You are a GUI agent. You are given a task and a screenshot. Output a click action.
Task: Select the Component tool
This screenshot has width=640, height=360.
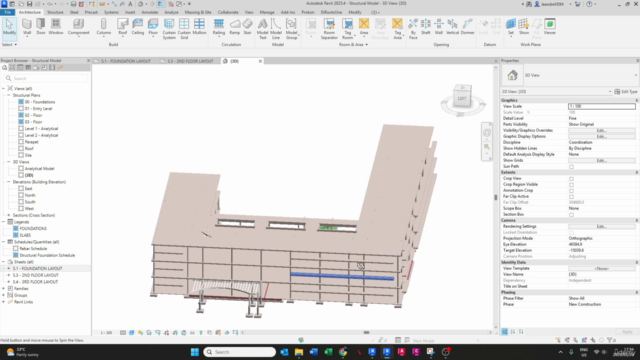tap(78, 27)
